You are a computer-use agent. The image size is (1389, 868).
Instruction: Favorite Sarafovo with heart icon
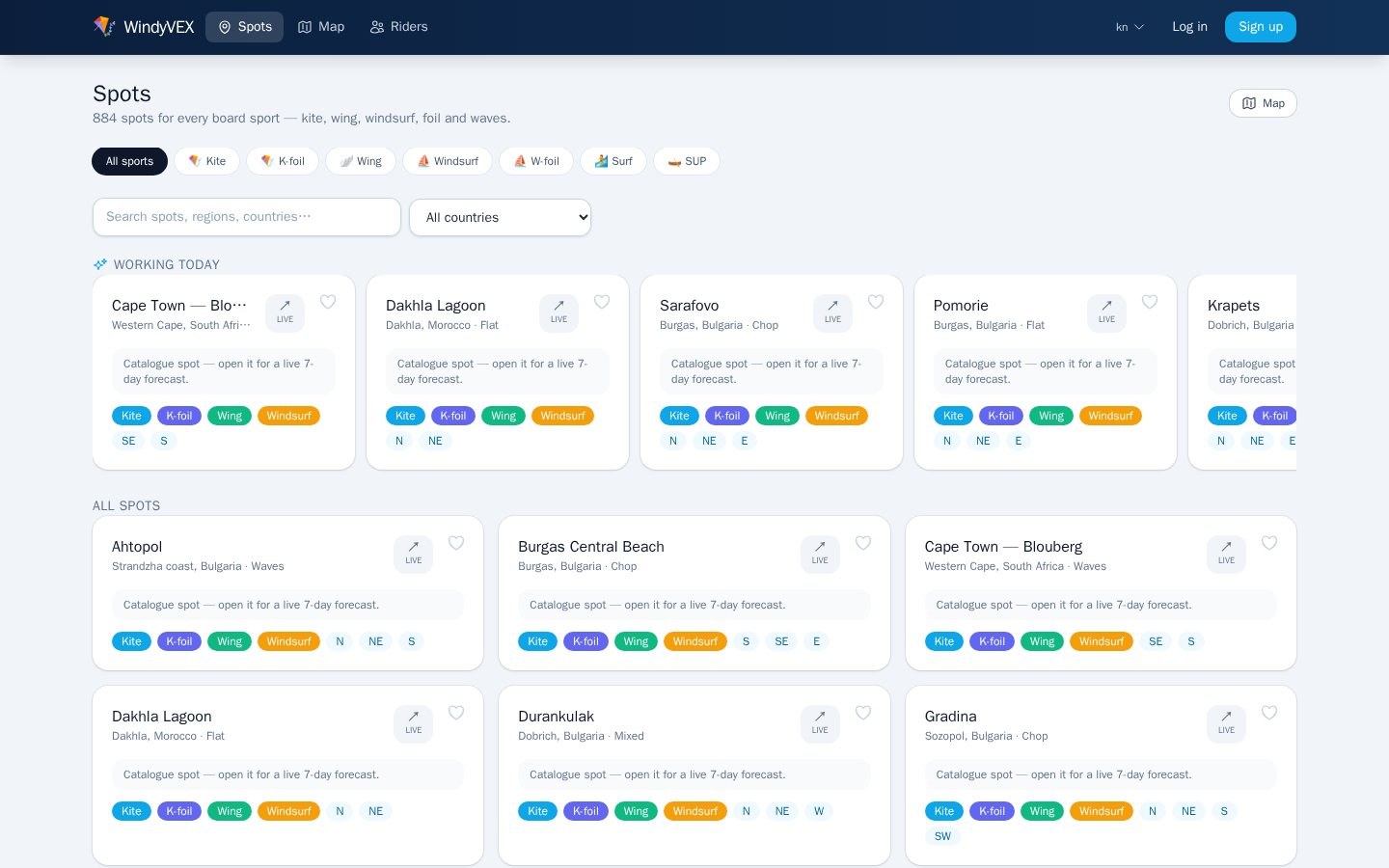876,302
